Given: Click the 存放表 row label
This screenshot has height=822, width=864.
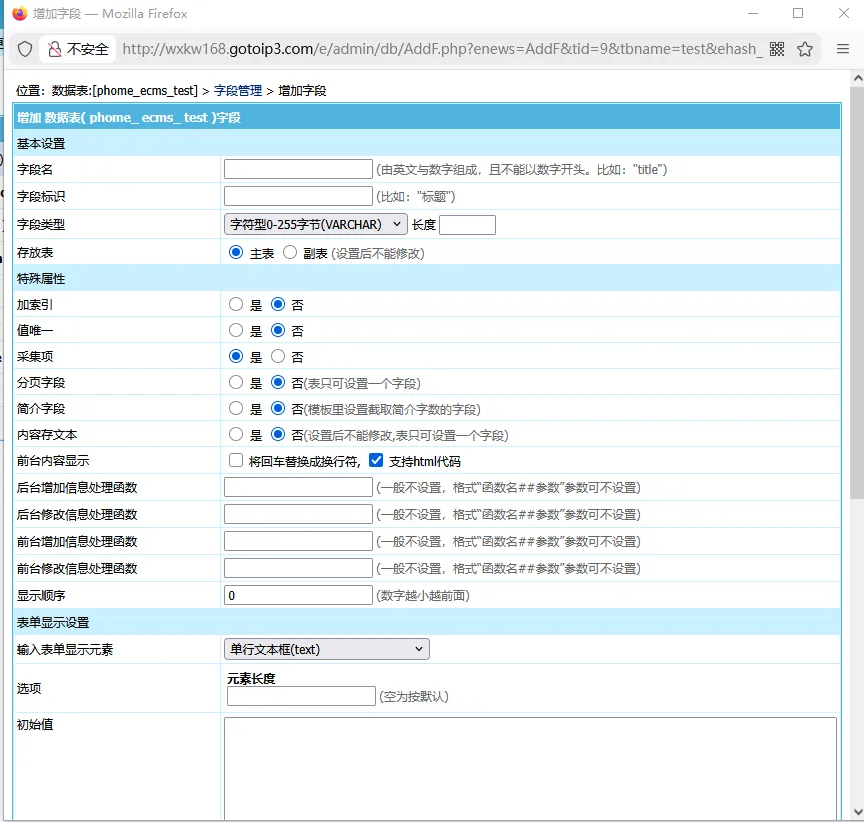Looking at the screenshot, I should (35, 252).
